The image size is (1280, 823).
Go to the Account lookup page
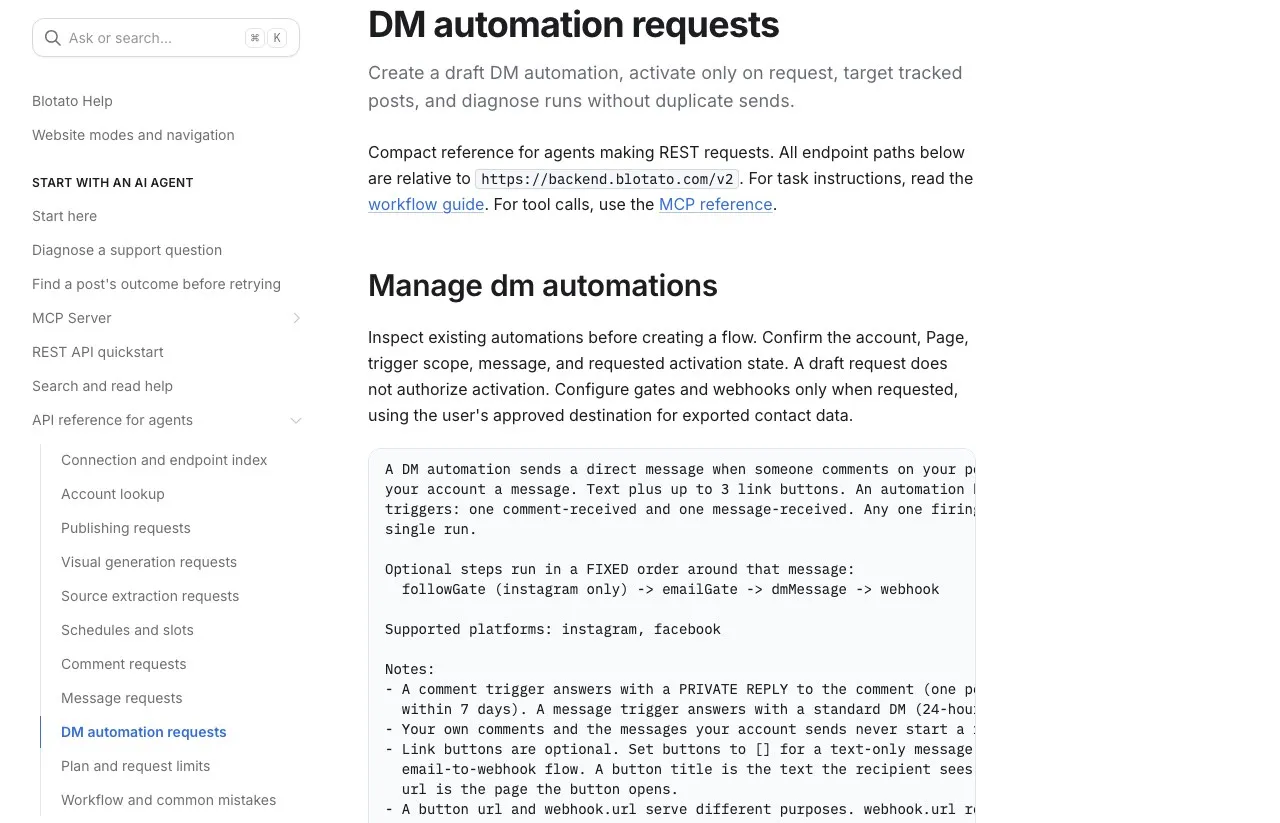coord(113,494)
